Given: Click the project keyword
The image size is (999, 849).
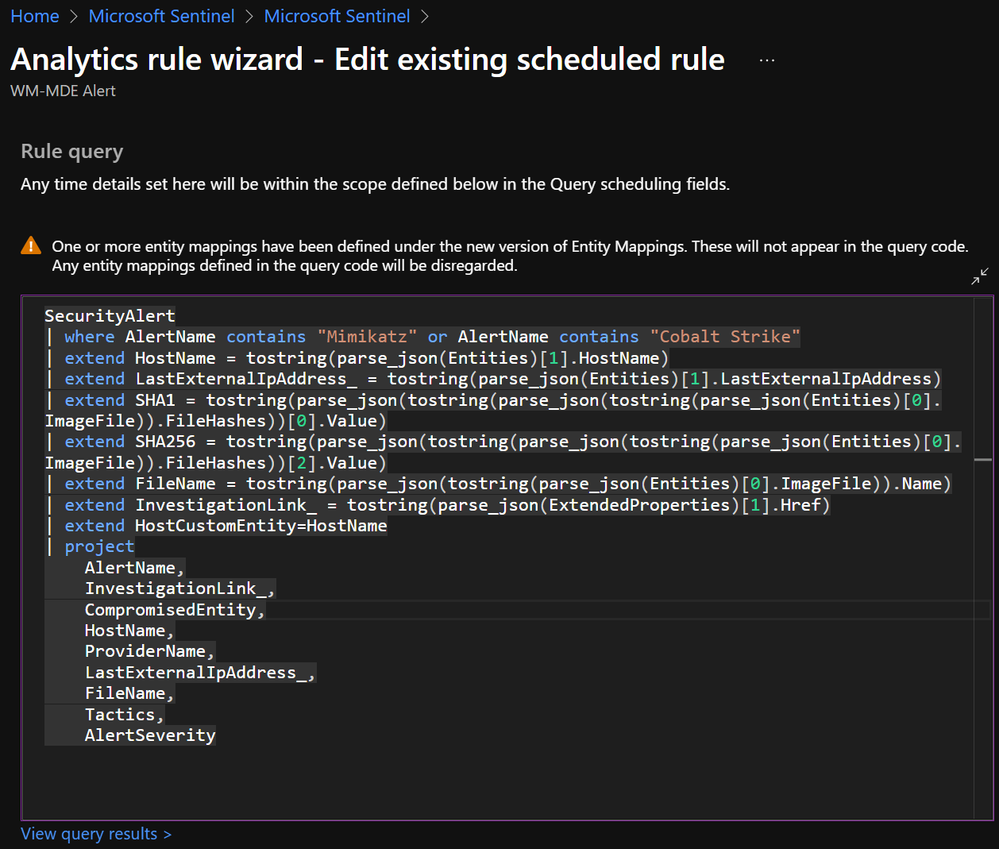Looking at the screenshot, I should pos(99,547).
